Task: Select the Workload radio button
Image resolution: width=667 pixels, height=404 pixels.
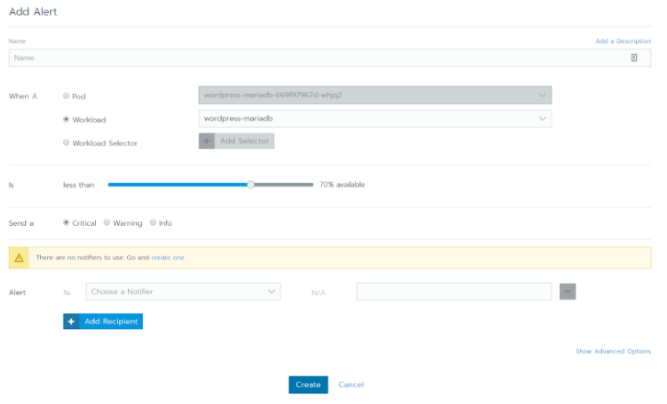Action: coord(66,119)
